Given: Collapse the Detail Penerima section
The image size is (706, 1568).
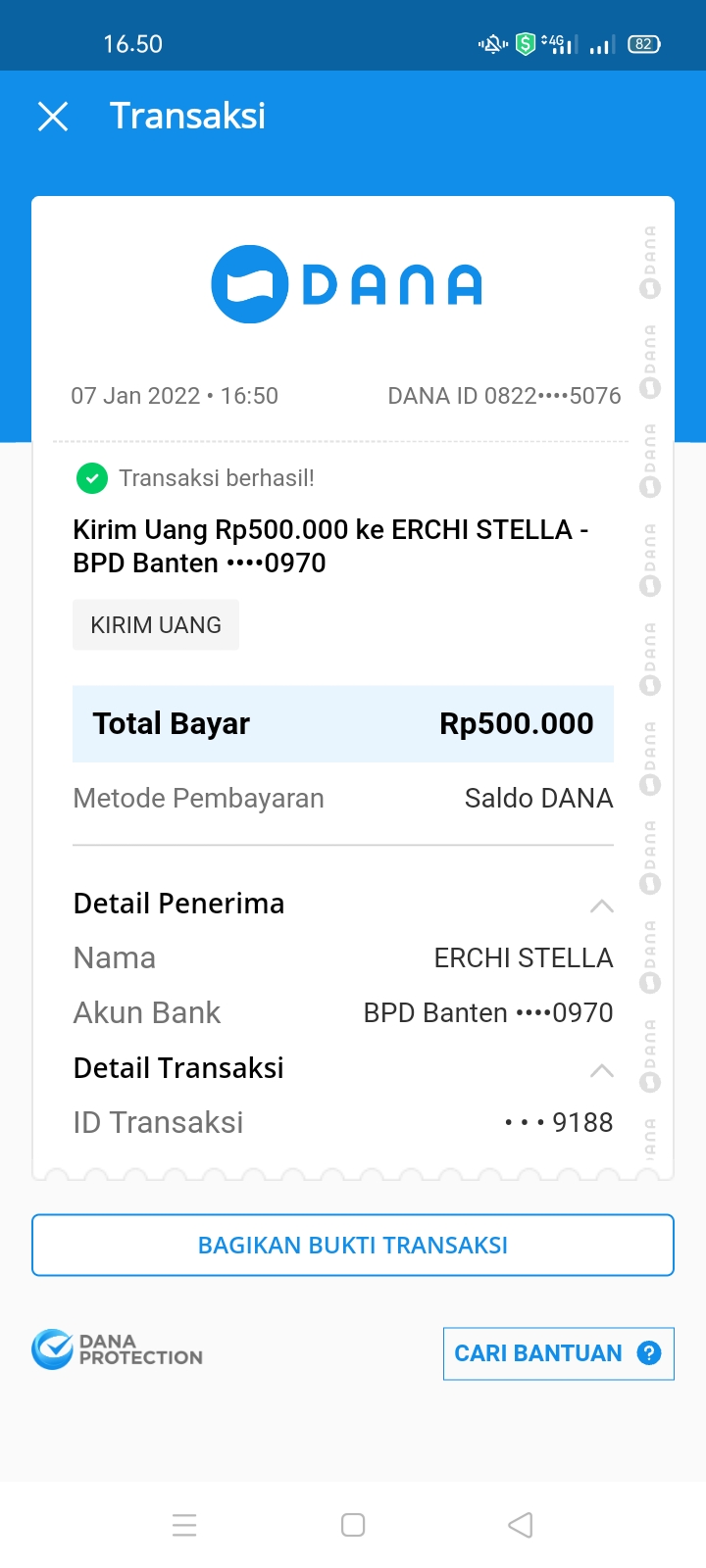Looking at the screenshot, I should click(x=601, y=906).
